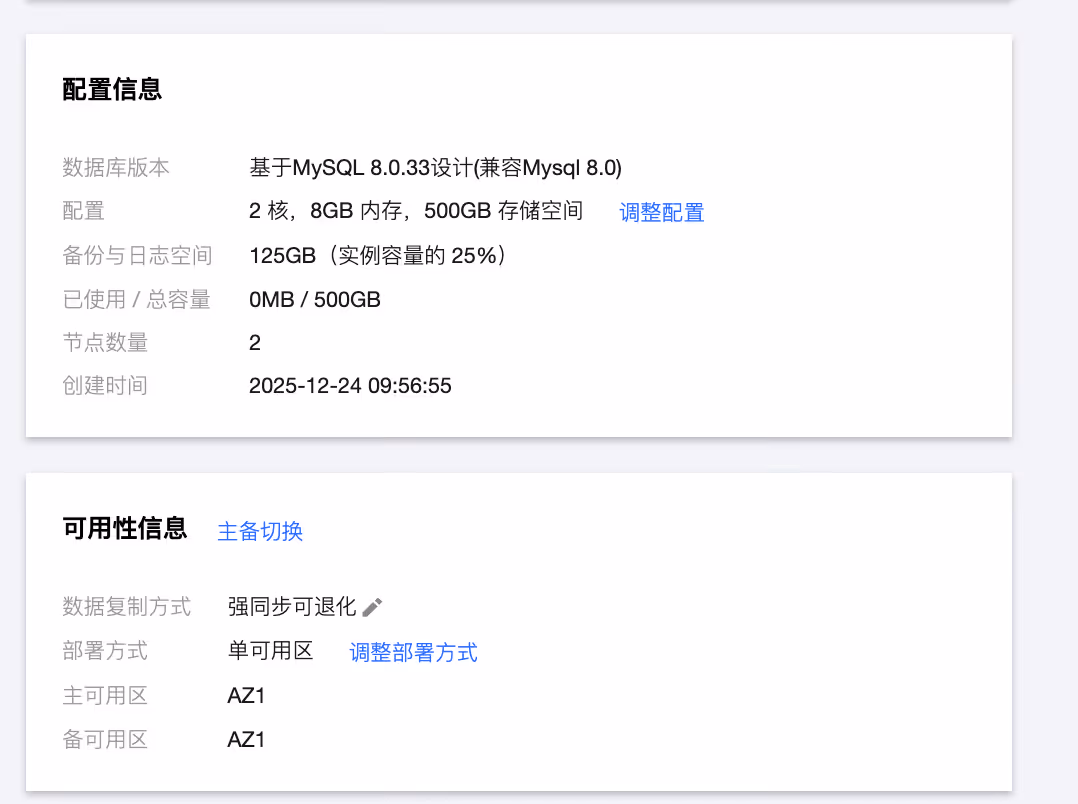
Task: Click the 0MB / 500GB usage value
Action: point(314,299)
